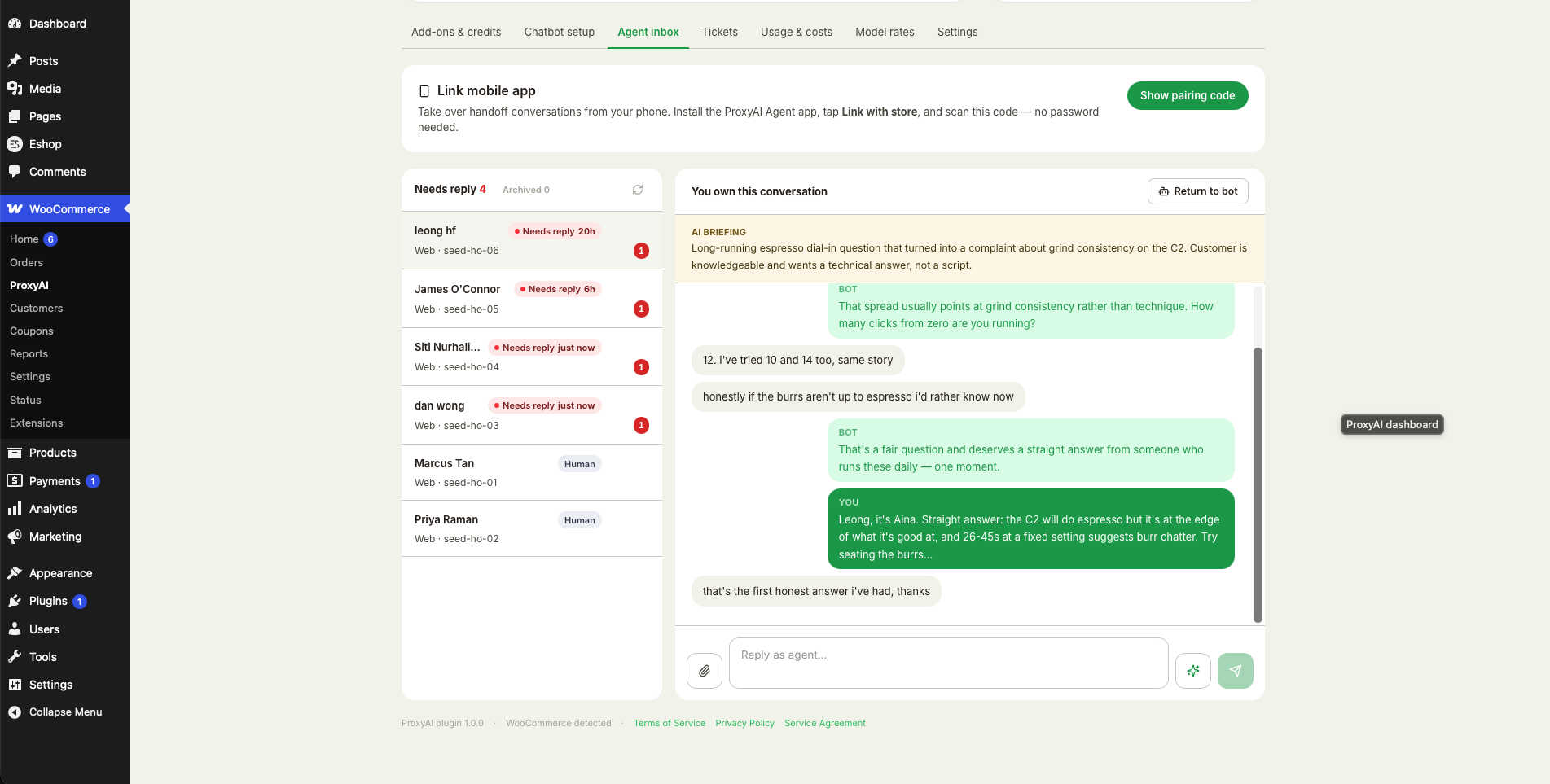Click into the Reply as agent field
The height and width of the screenshot is (784, 1550).
pos(949,663)
